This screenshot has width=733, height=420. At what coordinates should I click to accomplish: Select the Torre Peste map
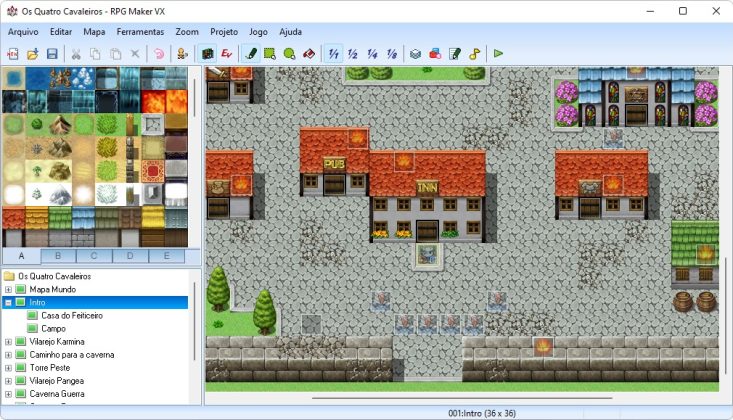pyautogui.click(x=50, y=368)
